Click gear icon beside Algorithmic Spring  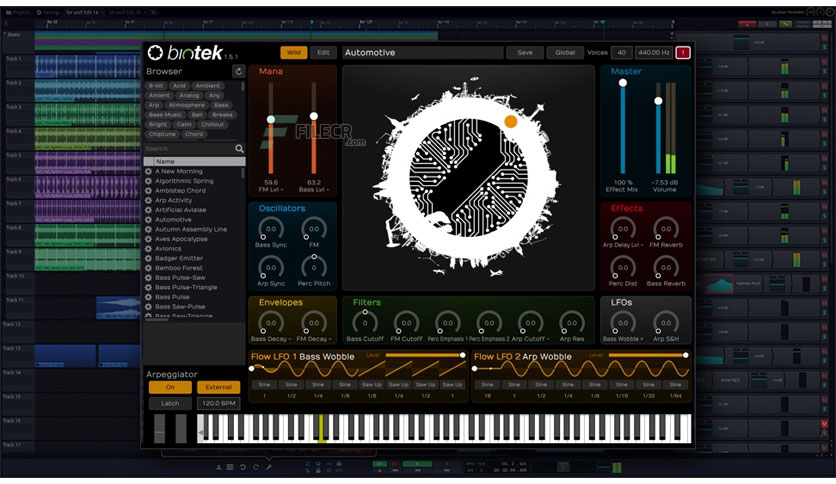click(149, 181)
